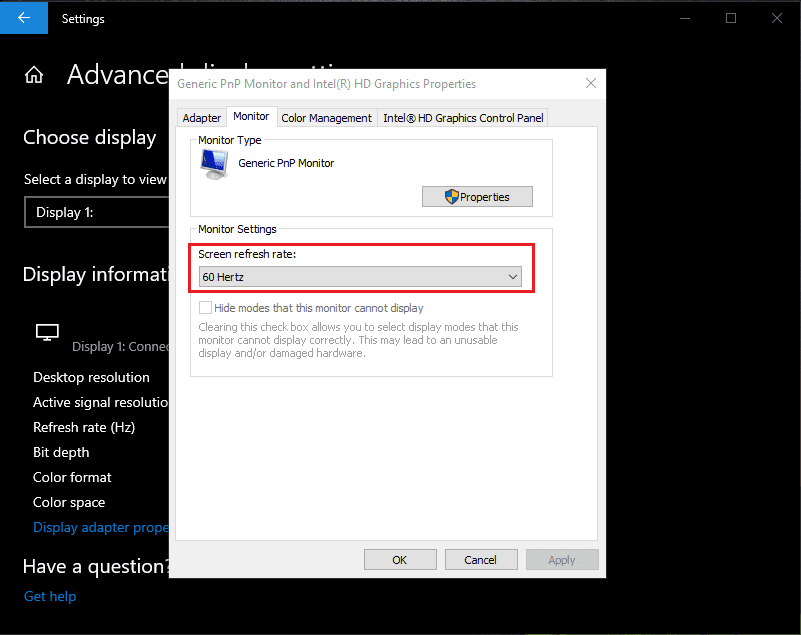
Task: Select the home icon in Settings
Action: tap(36, 74)
